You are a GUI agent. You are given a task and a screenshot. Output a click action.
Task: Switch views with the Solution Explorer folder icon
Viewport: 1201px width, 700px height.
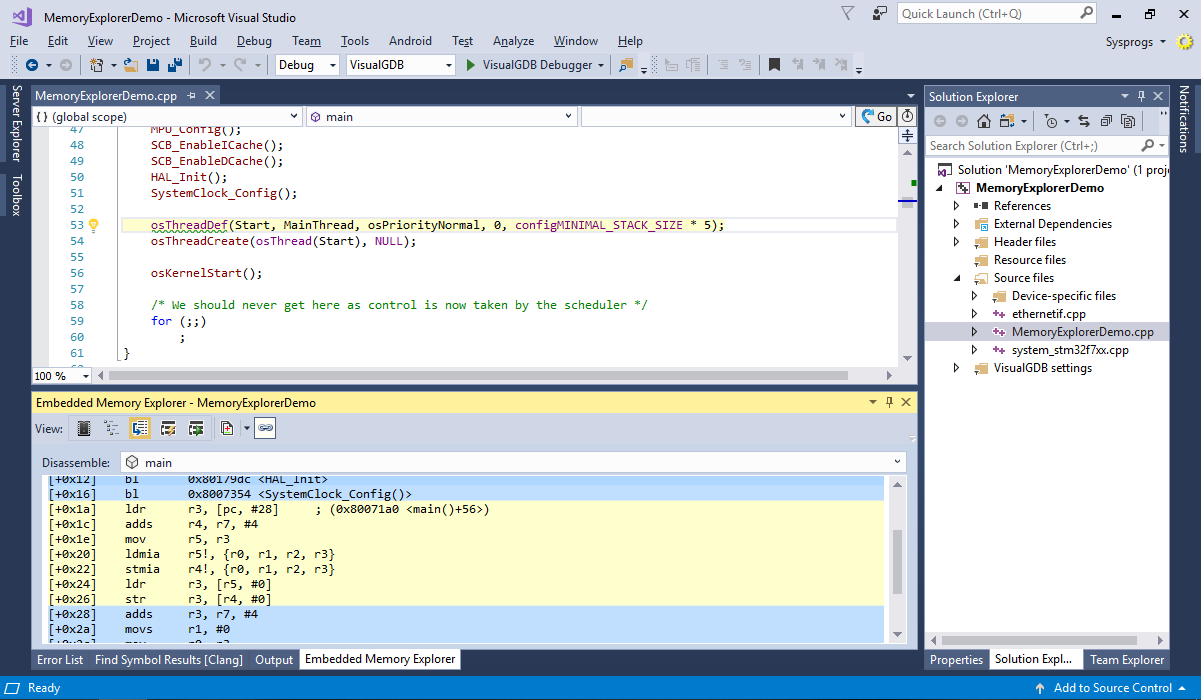point(1007,121)
